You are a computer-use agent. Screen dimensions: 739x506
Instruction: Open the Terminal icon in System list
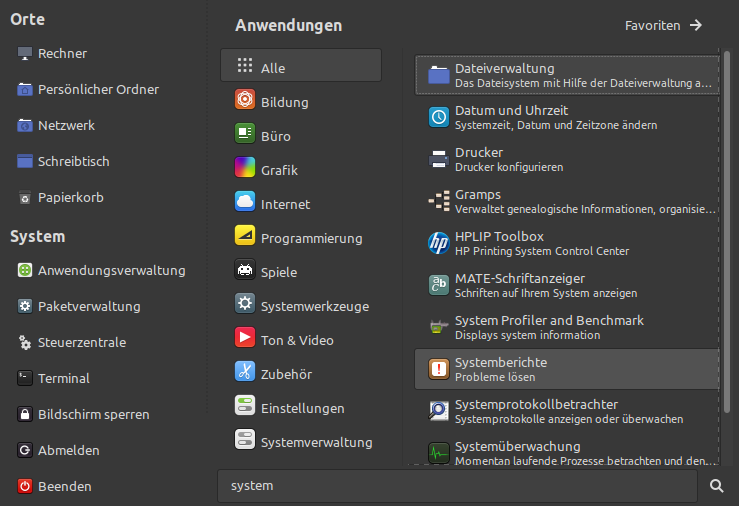coord(25,378)
